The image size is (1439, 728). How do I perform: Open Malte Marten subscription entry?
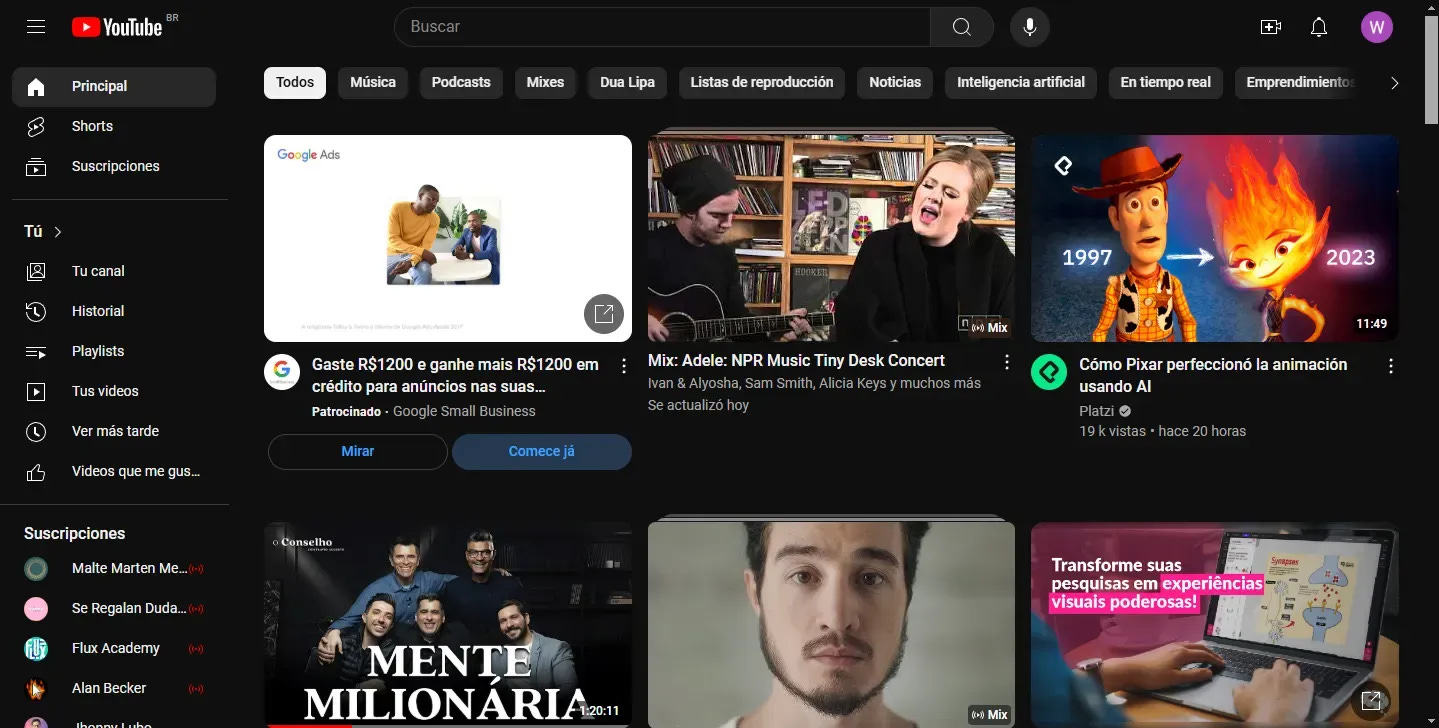pos(114,569)
